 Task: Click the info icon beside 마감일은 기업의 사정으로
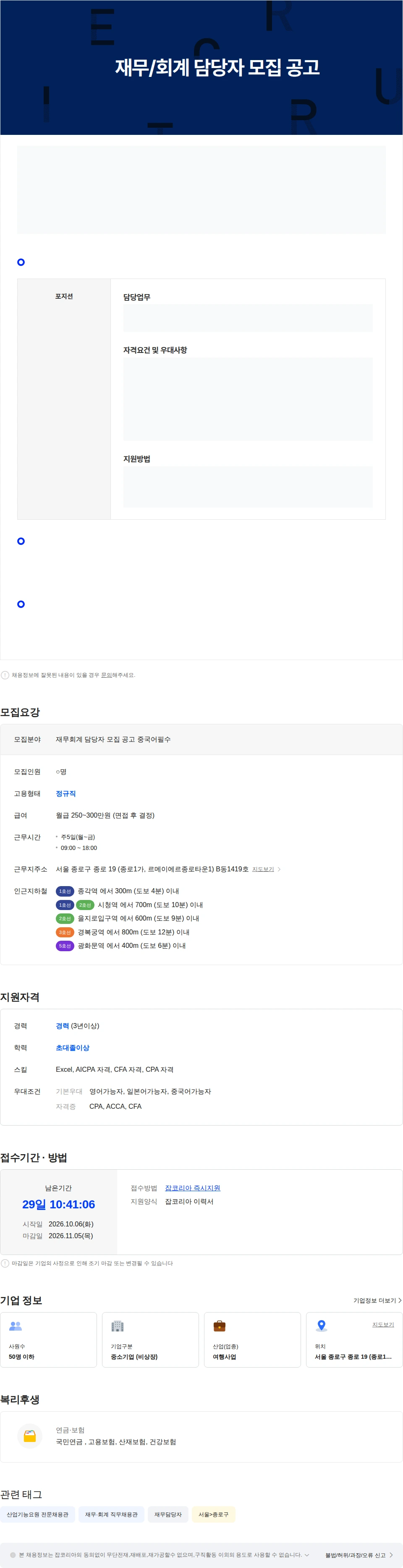(5, 1263)
